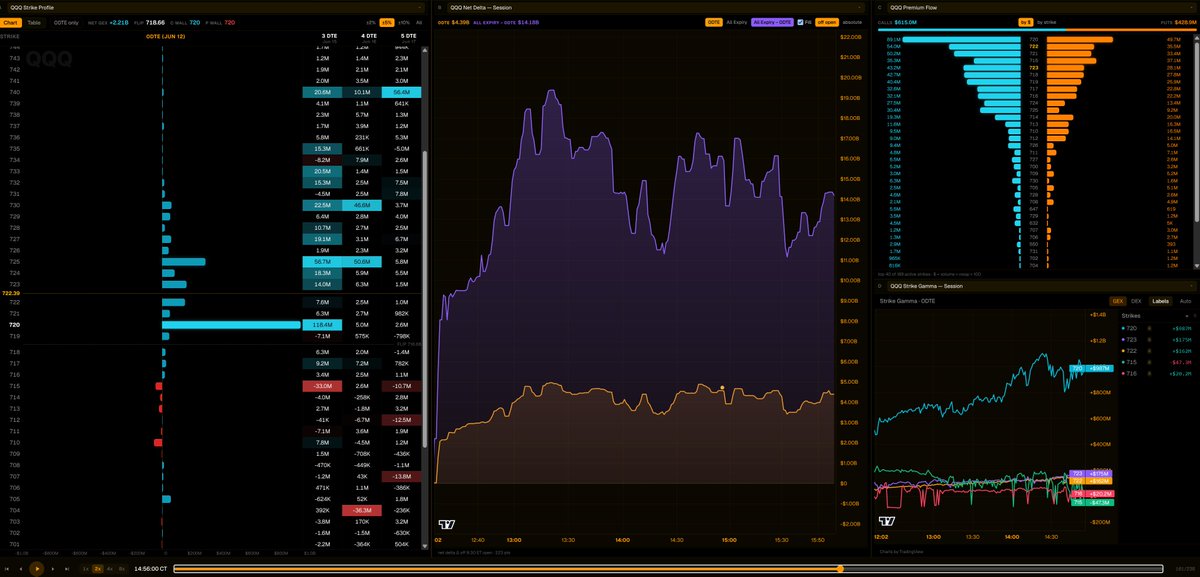Select the 5 DTE column header

[408, 39]
